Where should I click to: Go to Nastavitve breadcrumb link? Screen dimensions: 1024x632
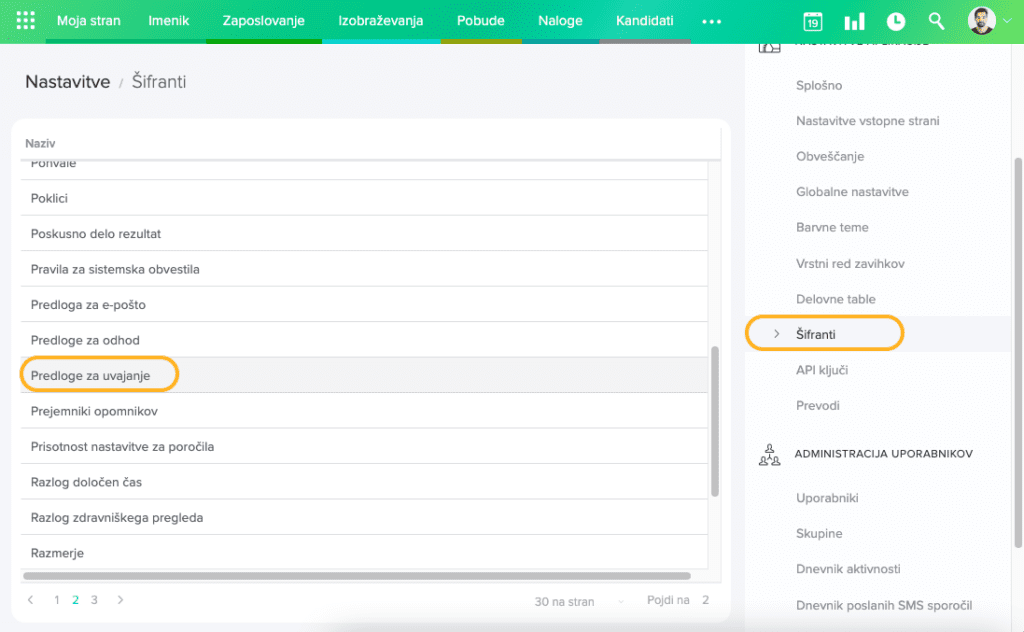coord(67,82)
